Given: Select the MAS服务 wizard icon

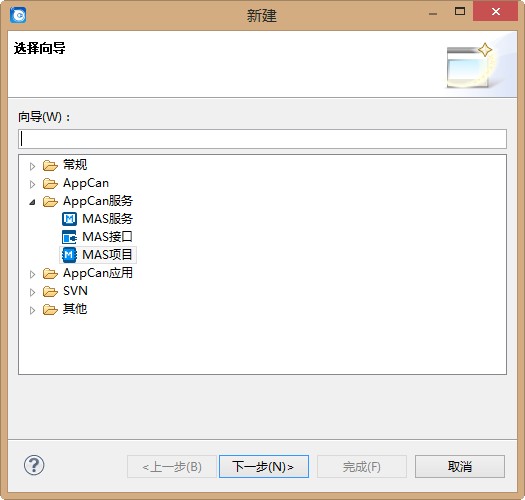Looking at the screenshot, I should click(69, 219).
